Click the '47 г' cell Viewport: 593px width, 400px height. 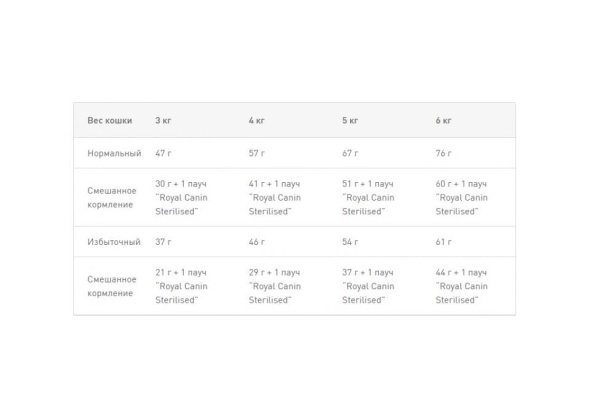[163, 153]
